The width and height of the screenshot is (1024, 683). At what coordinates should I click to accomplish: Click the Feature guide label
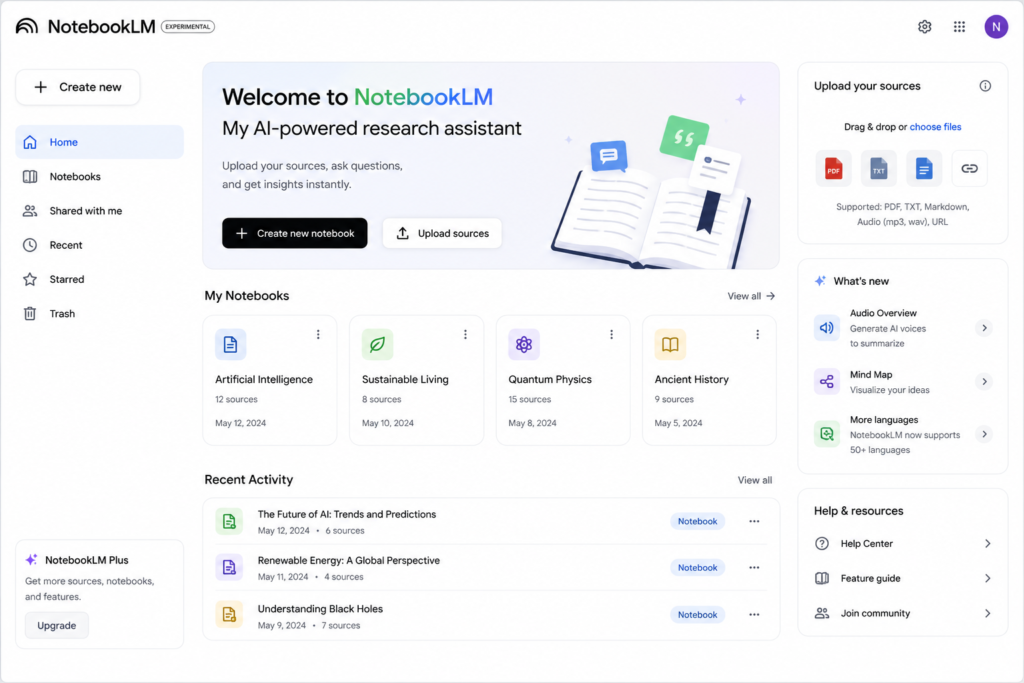(871, 578)
